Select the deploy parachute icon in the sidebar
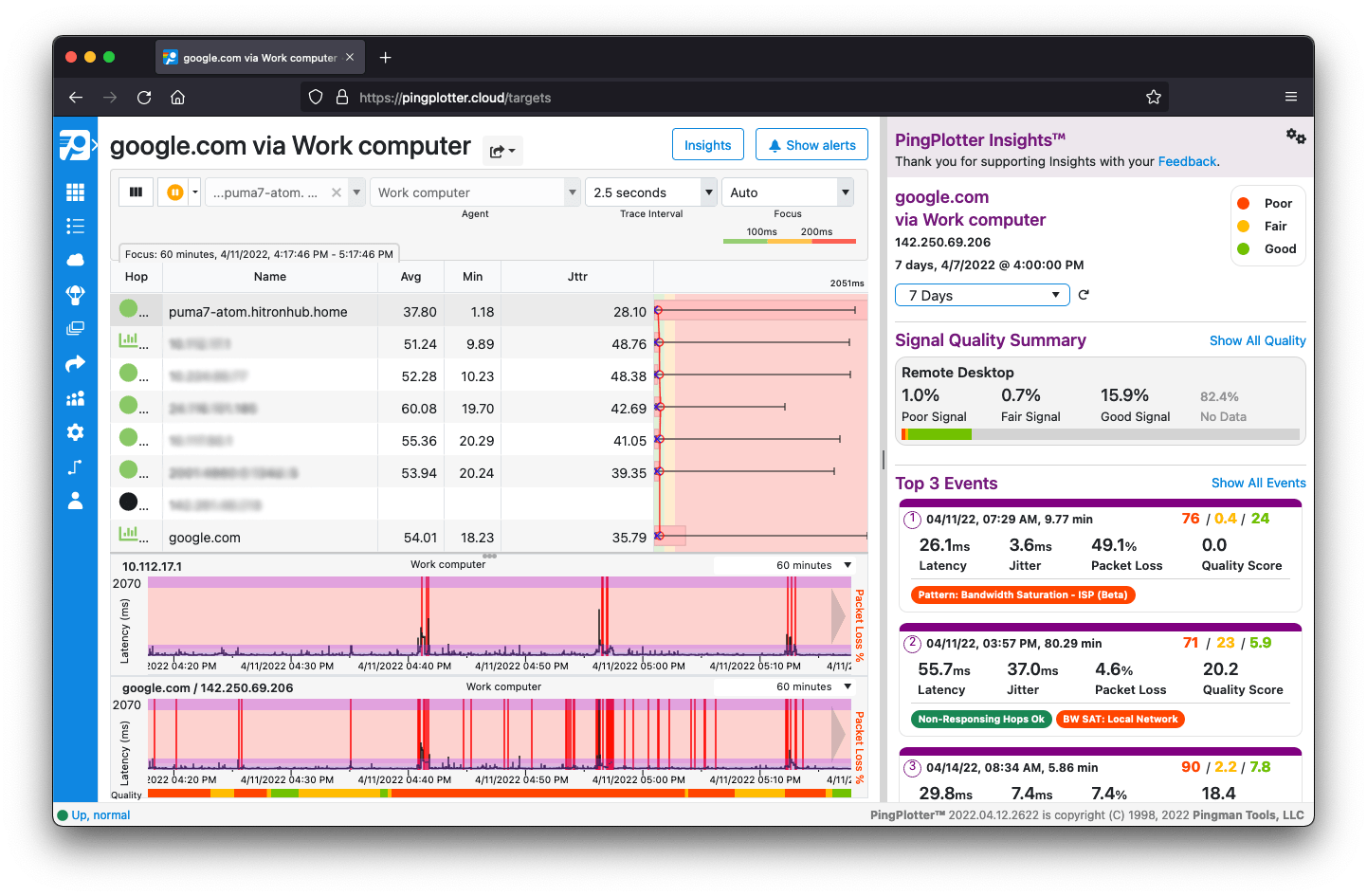1367x896 pixels. [x=76, y=294]
